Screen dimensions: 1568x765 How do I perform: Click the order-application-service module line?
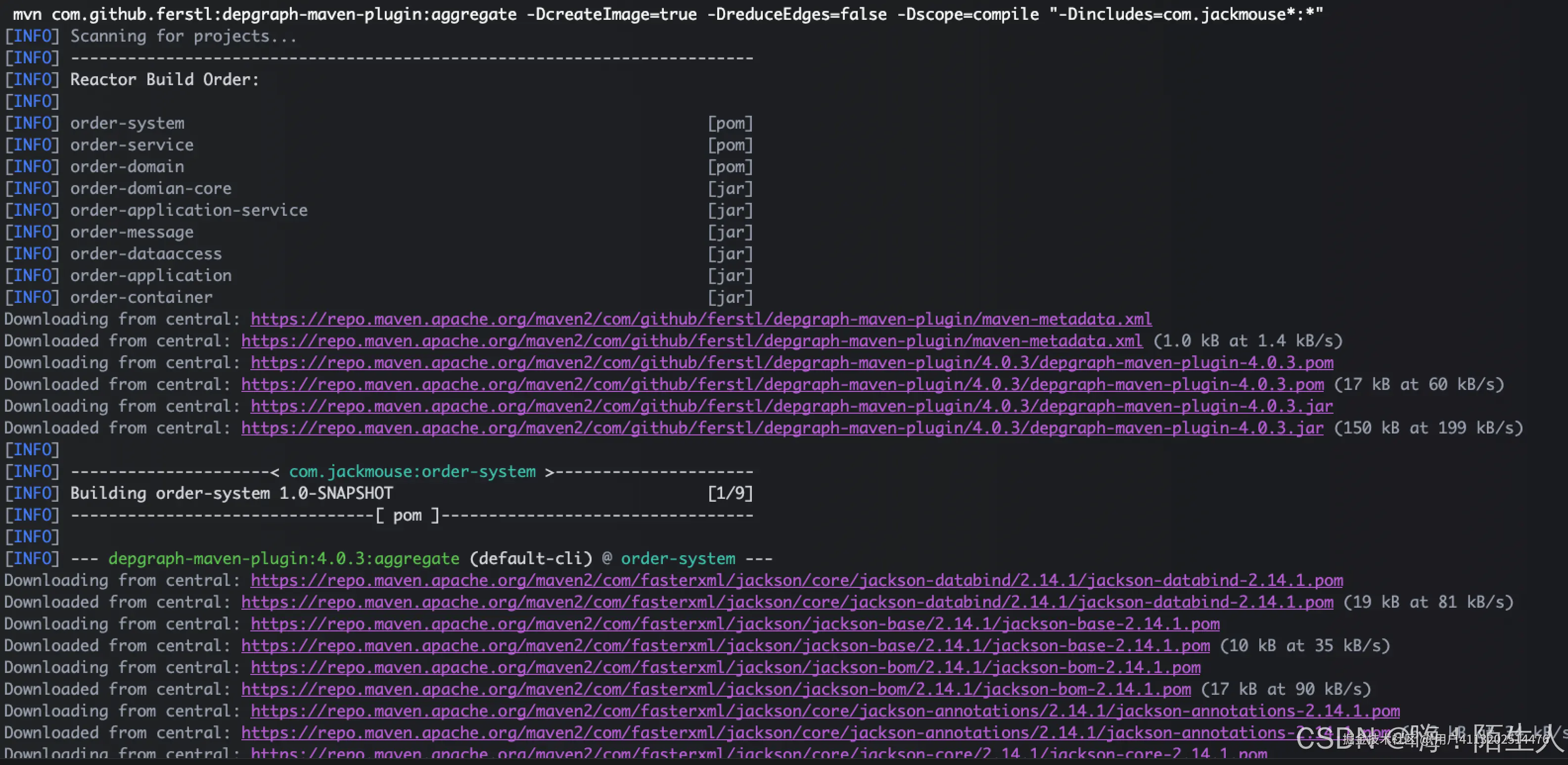coord(188,211)
